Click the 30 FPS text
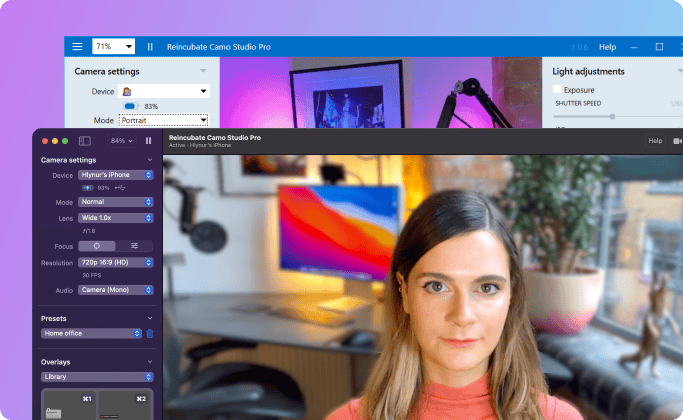The width and height of the screenshot is (683, 420). pos(91,275)
